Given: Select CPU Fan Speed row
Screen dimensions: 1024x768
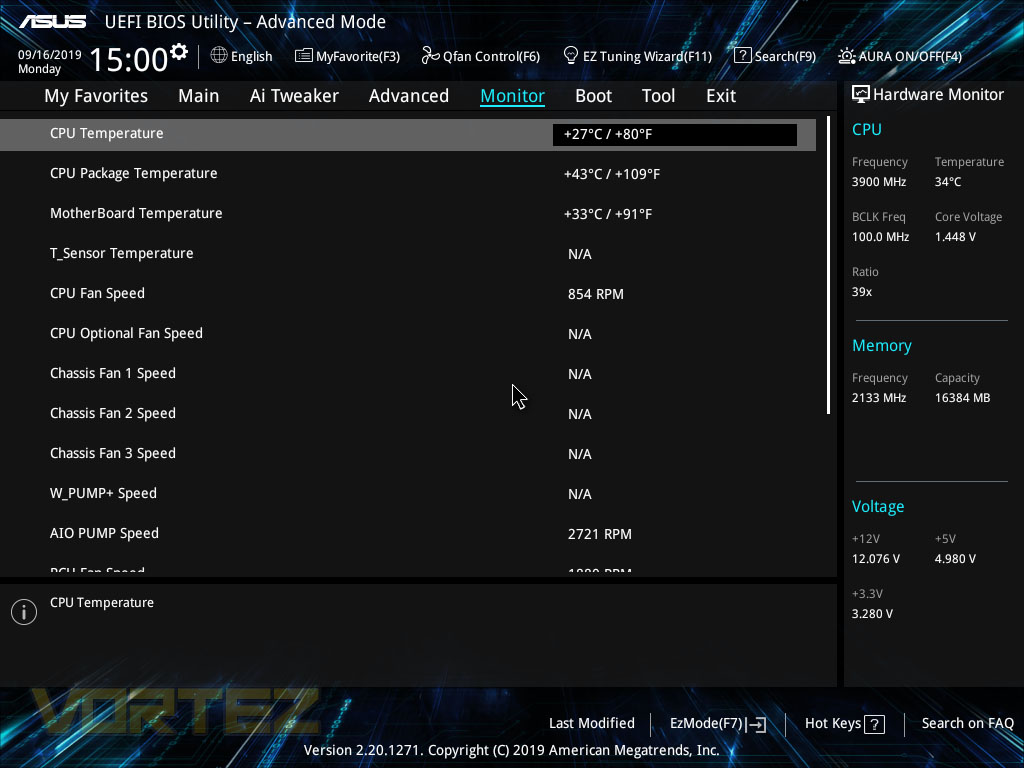Looking at the screenshot, I should (x=408, y=293).
